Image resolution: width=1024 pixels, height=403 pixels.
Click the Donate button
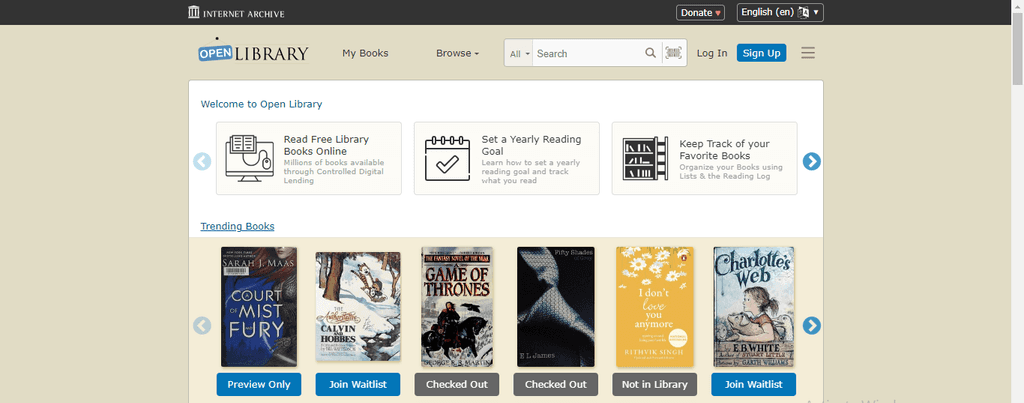[700, 12]
